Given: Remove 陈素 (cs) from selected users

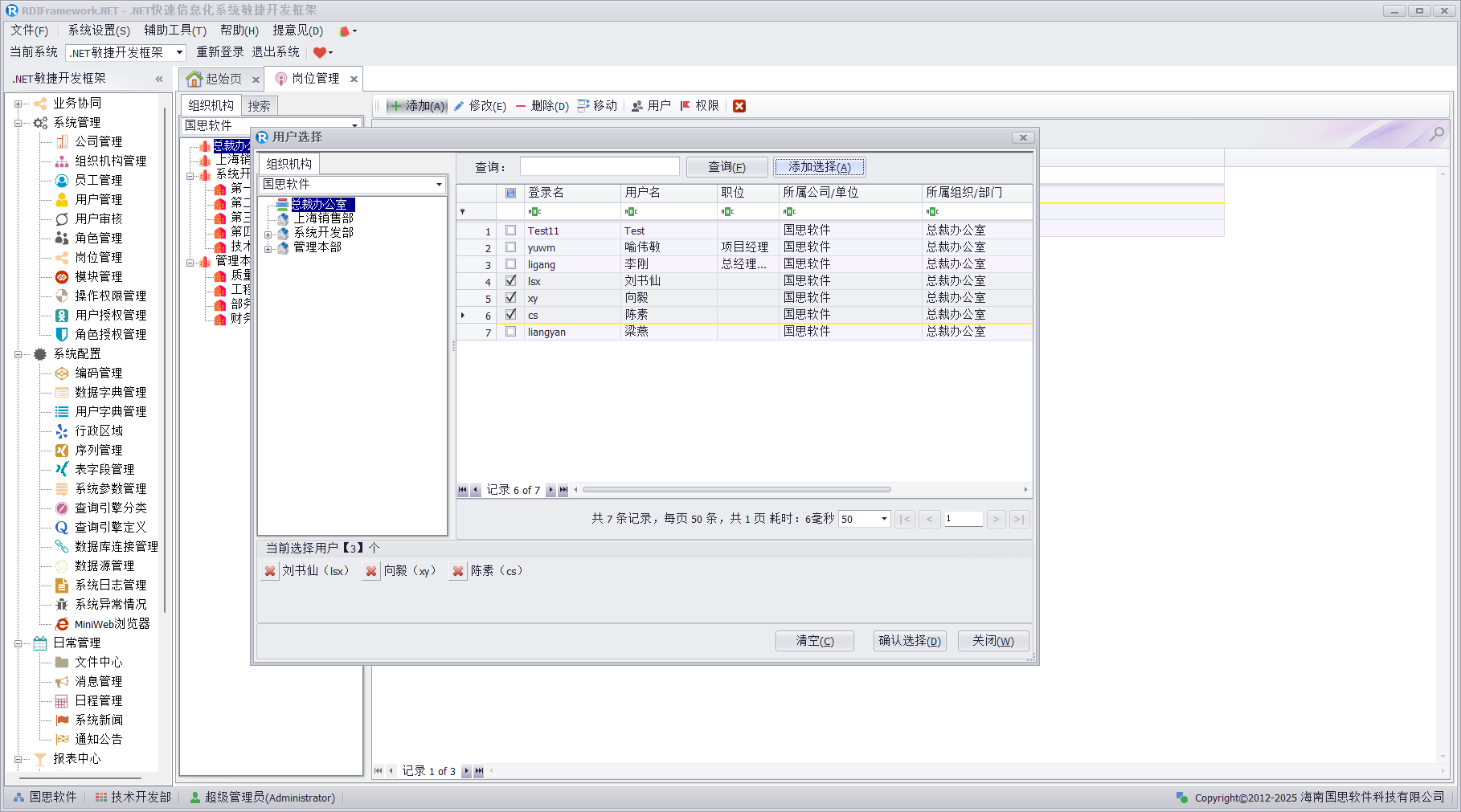Looking at the screenshot, I should pyautogui.click(x=458, y=571).
